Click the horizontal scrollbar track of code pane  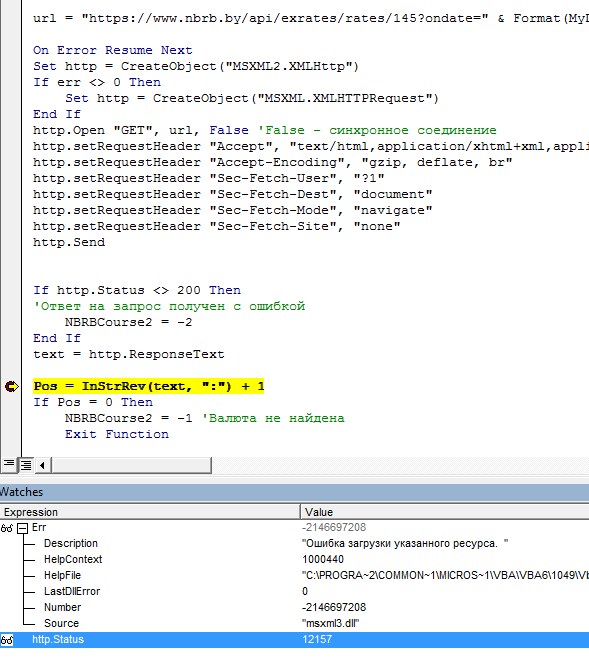pyautogui.click(x=131, y=466)
